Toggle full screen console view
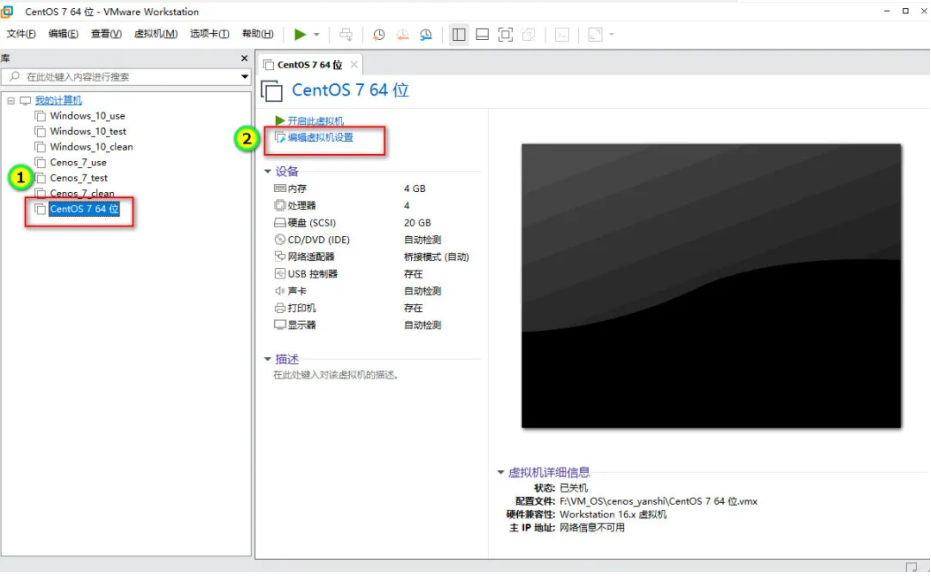The width and height of the screenshot is (931, 576). click(x=506, y=33)
